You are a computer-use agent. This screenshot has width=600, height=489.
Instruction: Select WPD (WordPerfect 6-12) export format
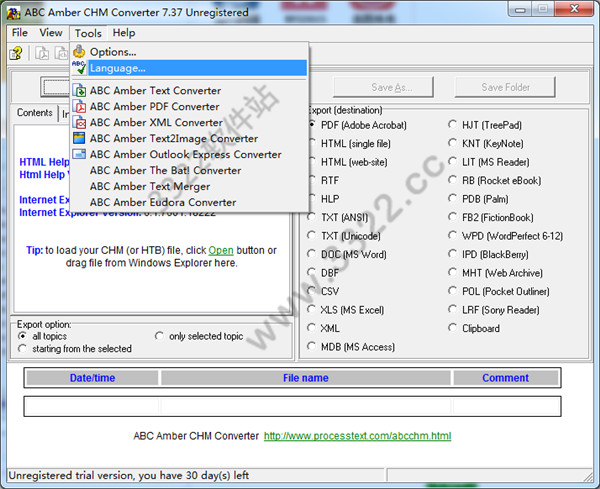click(505, 236)
